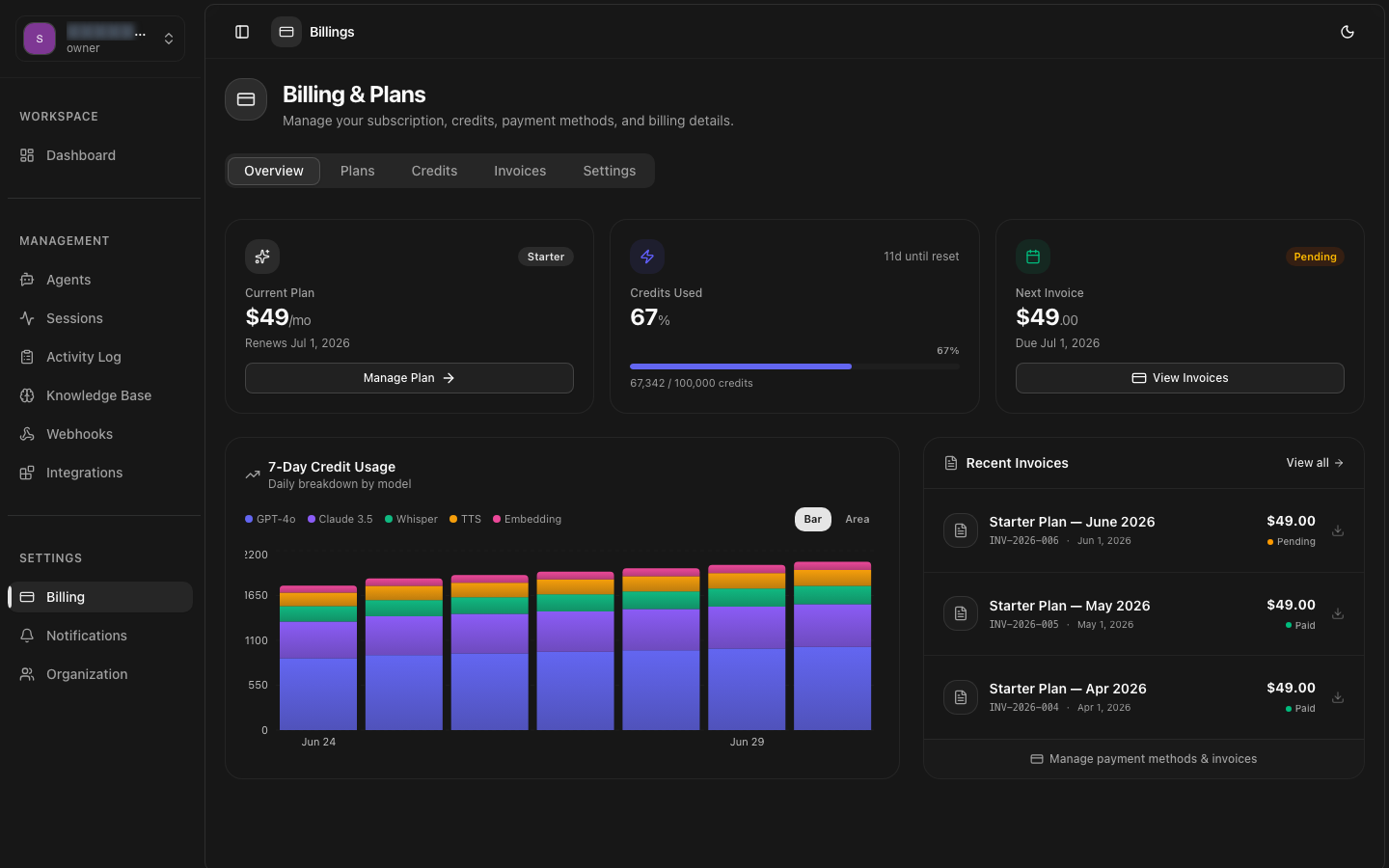Screen dimensions: 1389x868
Task: Click the sparkles icon on Current Plan card
Action: 262,257
